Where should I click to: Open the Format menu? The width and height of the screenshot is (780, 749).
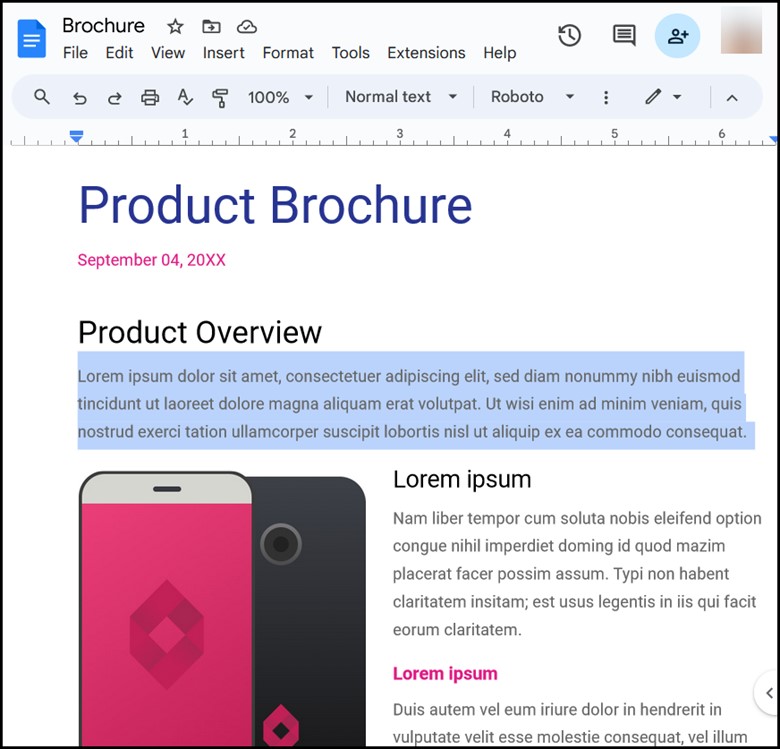tap(288, 53)
